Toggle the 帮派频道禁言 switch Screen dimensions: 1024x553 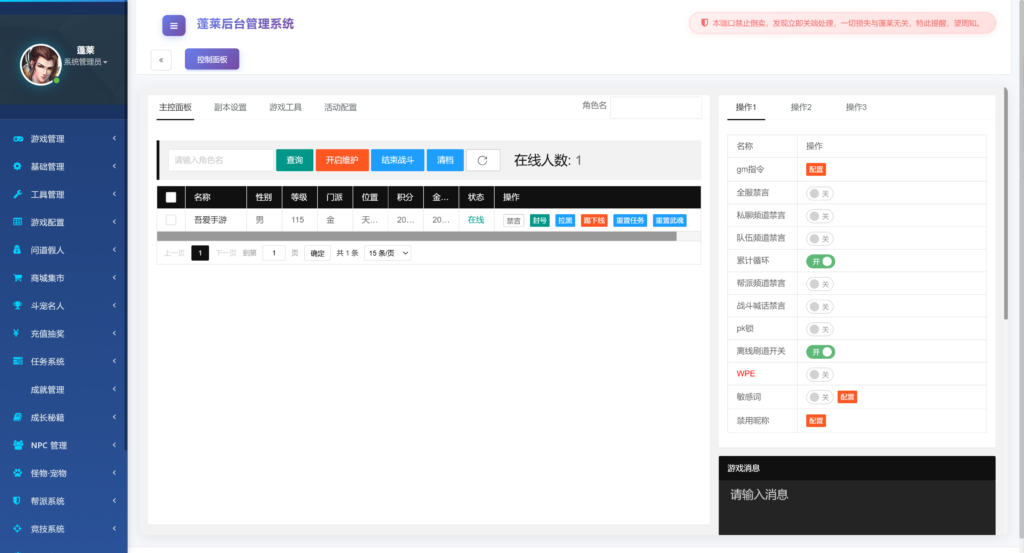(x=820, y=284)
